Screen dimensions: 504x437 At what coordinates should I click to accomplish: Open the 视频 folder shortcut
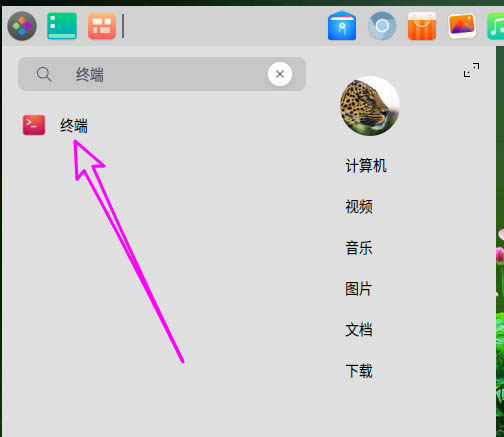(x=359, y=207)
